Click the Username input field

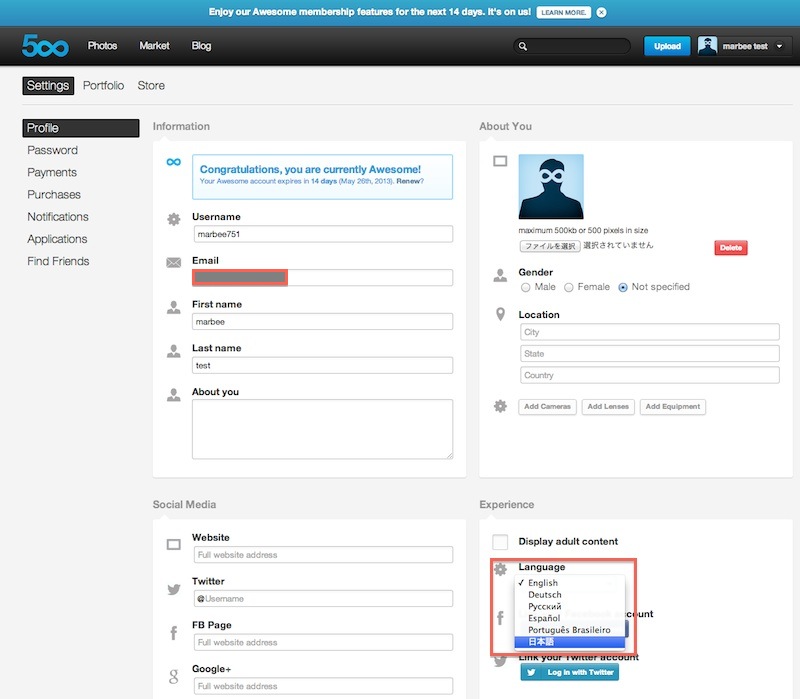point(322,234)
